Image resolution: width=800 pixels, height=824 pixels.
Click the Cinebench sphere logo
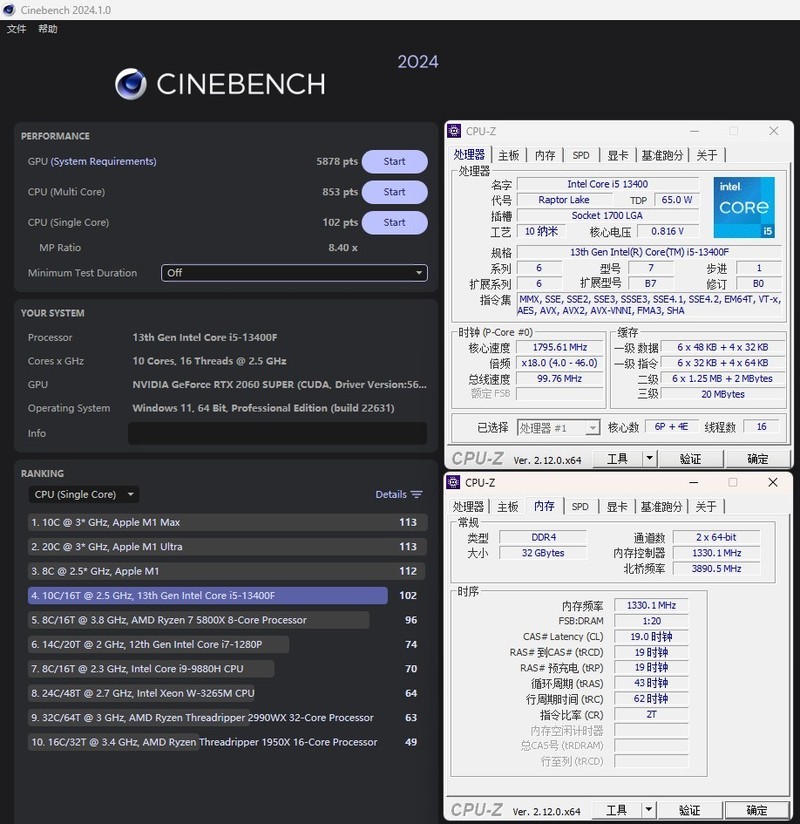tap(130, 84)
